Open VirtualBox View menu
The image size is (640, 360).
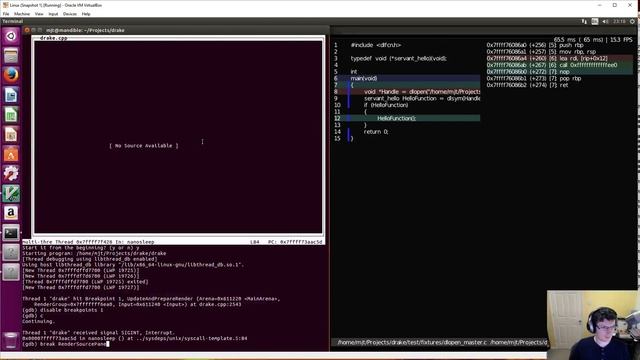point(39,14)
